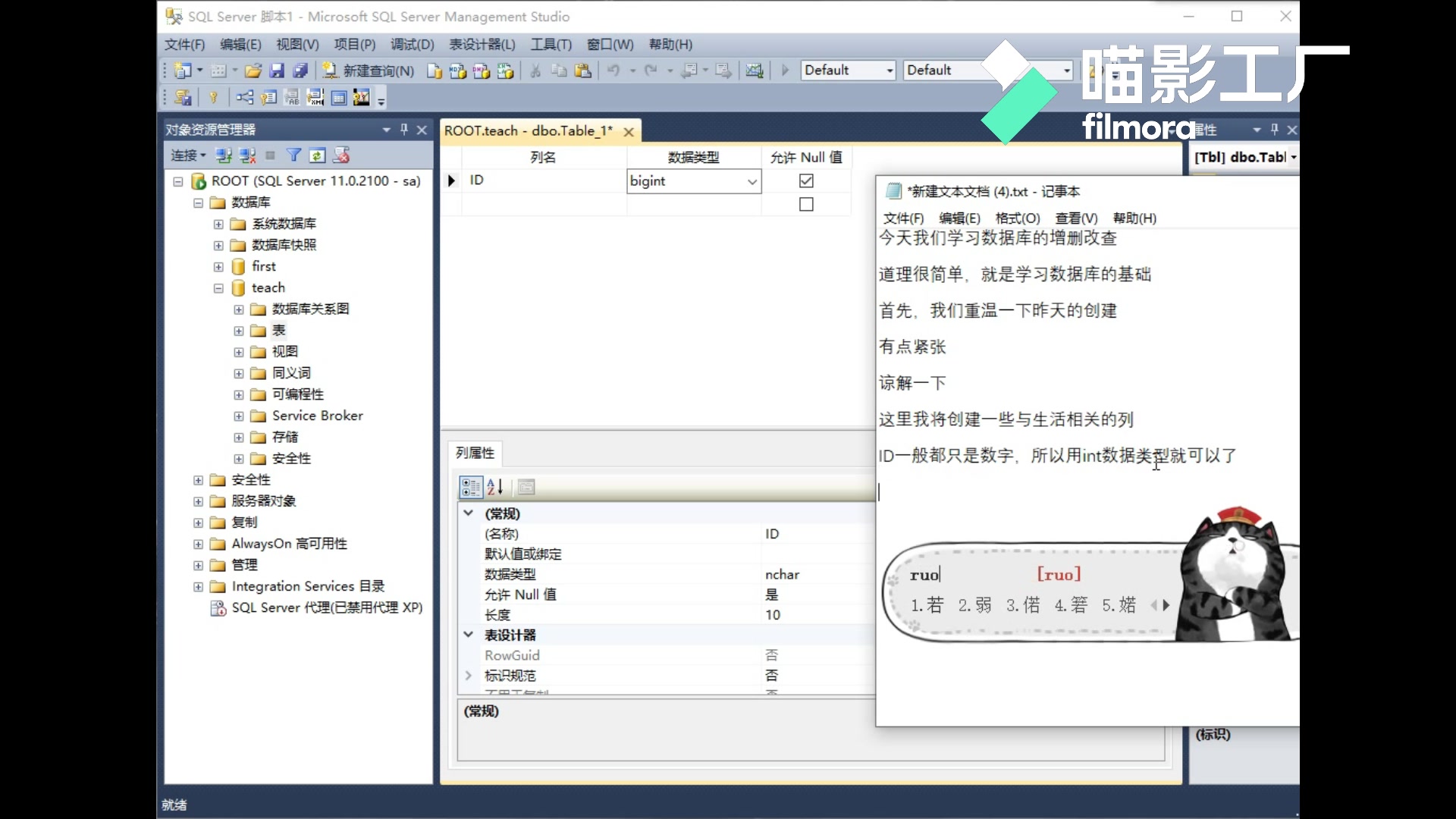Expand teach database tree node

pyautogui.click(x=219, y=287)
